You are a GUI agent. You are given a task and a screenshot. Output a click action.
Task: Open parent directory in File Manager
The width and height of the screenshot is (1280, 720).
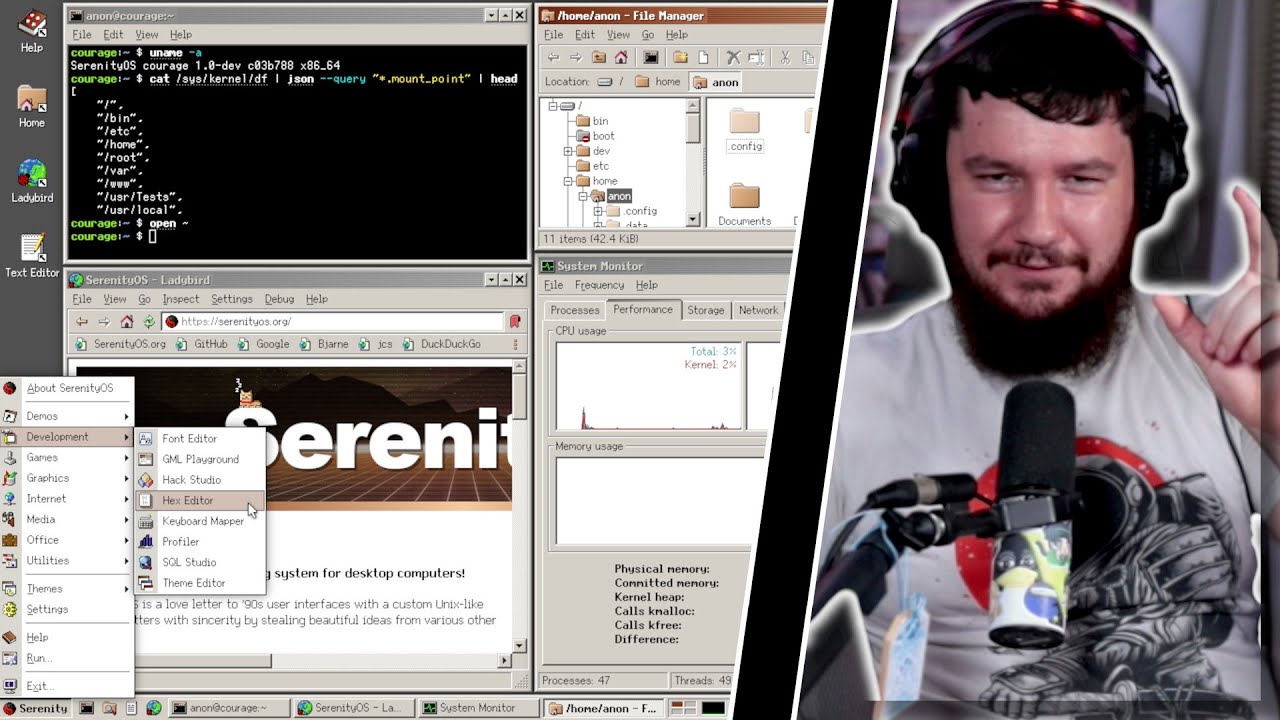599,58
